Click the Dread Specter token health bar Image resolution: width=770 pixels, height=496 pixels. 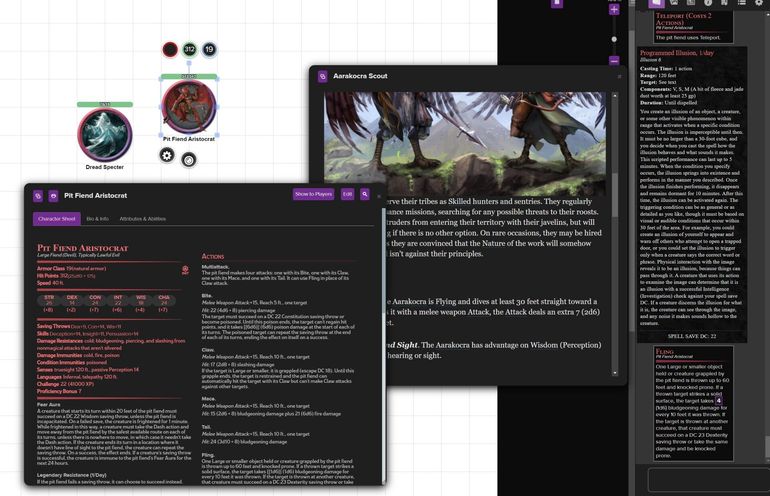pyautogui.click(x=105, y=104)
